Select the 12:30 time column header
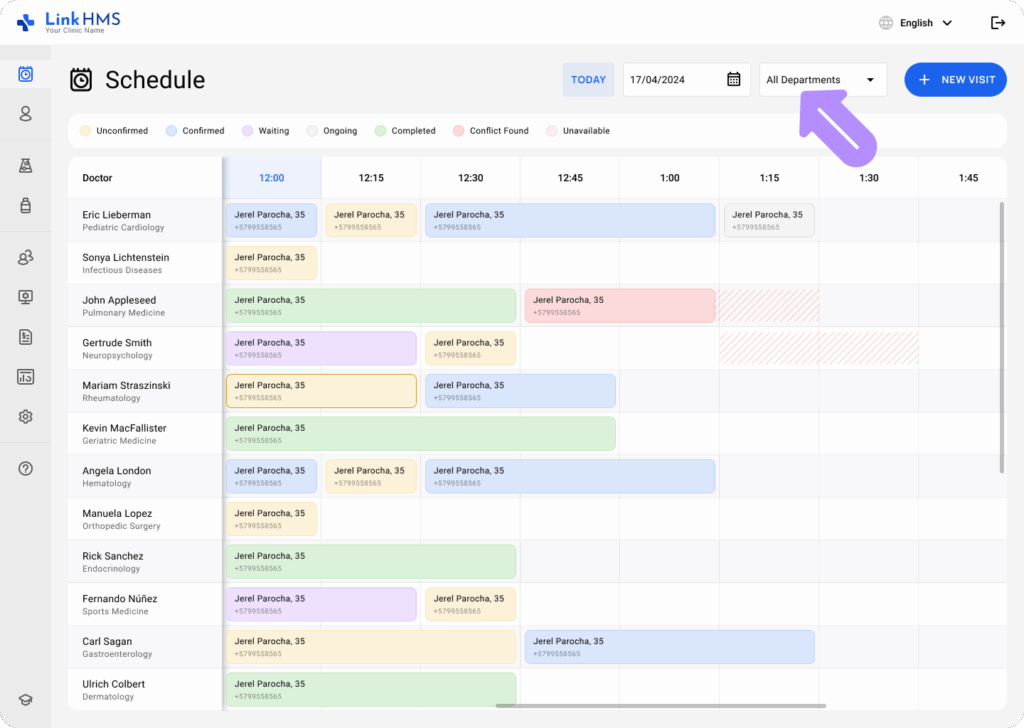Viewport: 1024px width, 728px height. pyautogui.click(x=470, y=178)
